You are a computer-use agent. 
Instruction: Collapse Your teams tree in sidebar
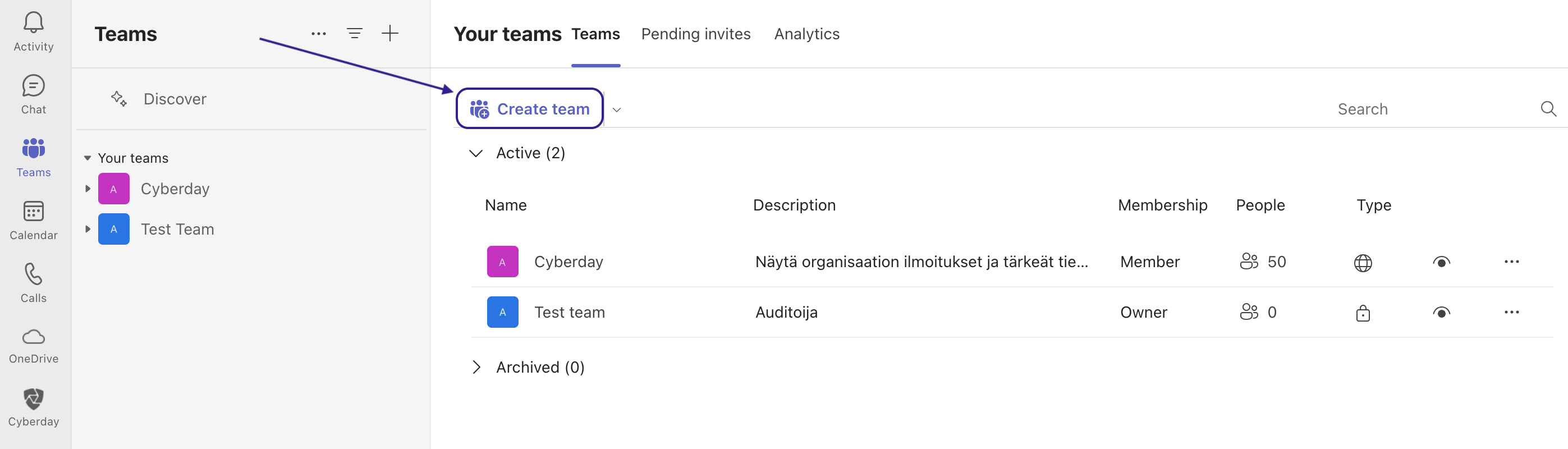coord(87,158)
